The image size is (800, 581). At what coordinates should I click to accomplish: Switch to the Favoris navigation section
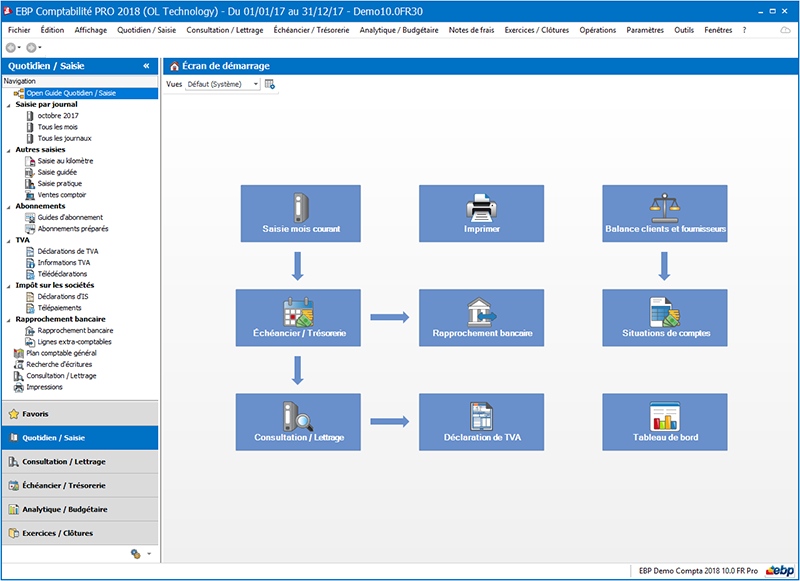tap(80, 414)
